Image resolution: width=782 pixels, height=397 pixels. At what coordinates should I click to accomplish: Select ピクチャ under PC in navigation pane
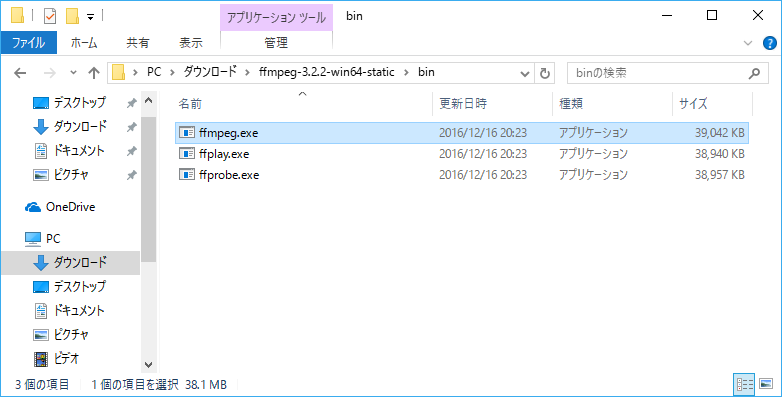click(71, 334)
